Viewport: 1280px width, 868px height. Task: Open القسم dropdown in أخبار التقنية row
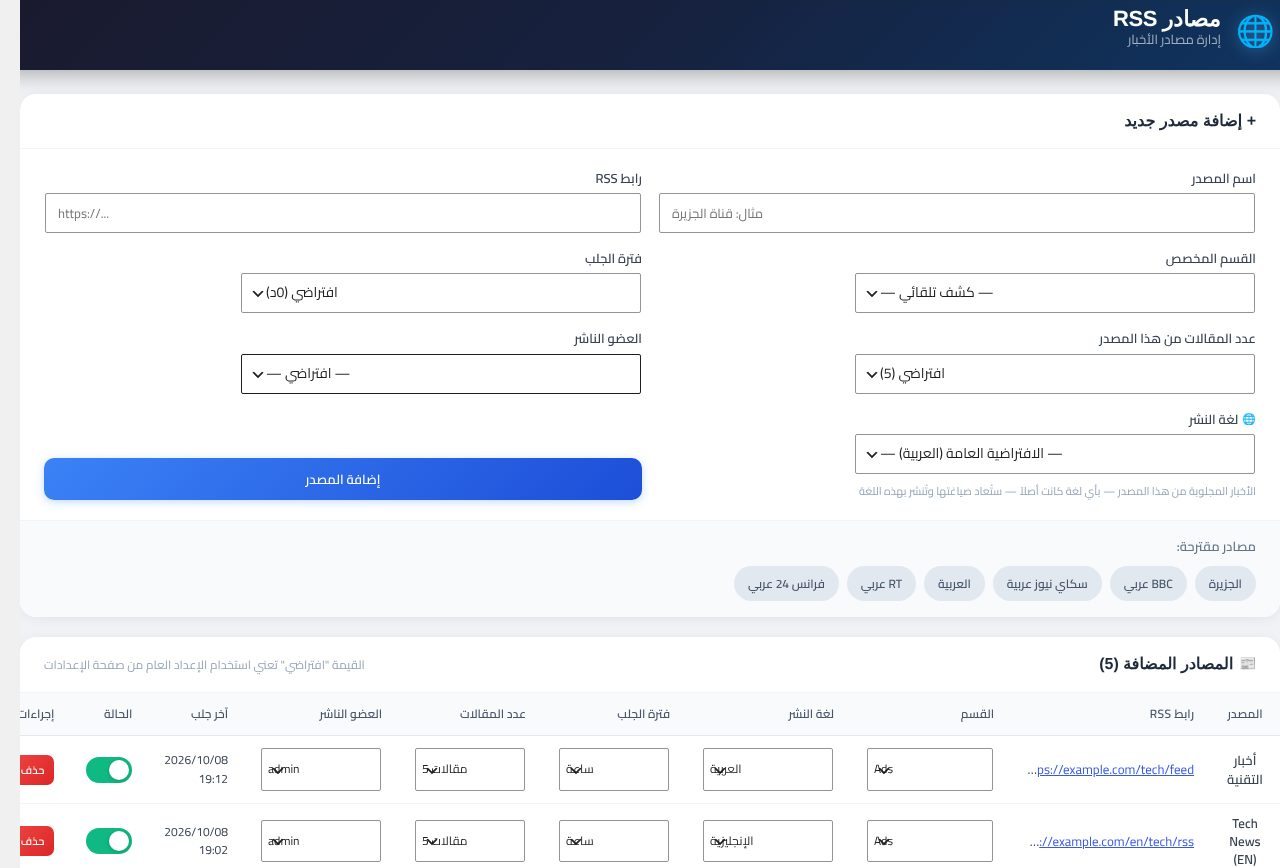[930, 770]
